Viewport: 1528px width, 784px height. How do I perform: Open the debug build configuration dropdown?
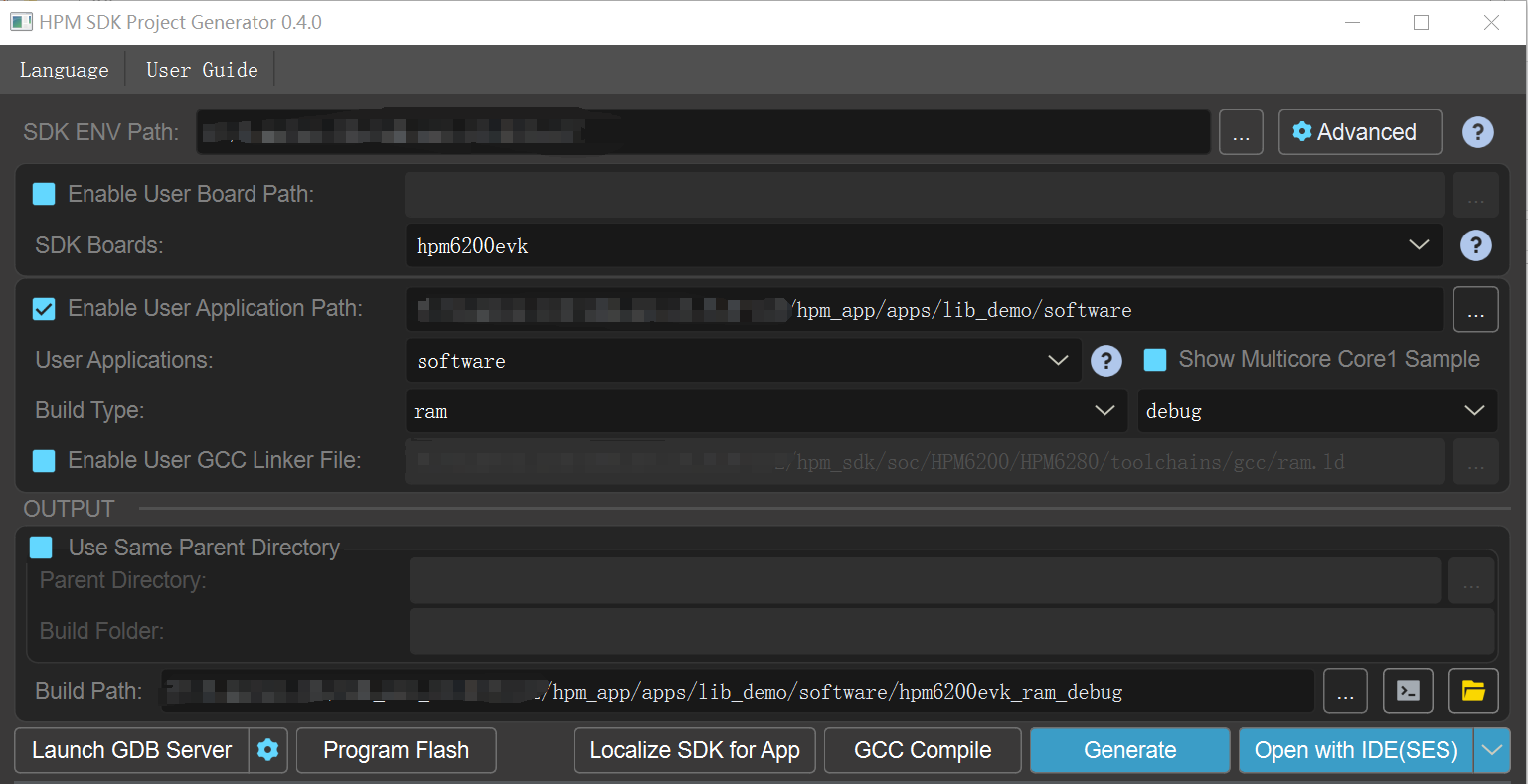1317,411
